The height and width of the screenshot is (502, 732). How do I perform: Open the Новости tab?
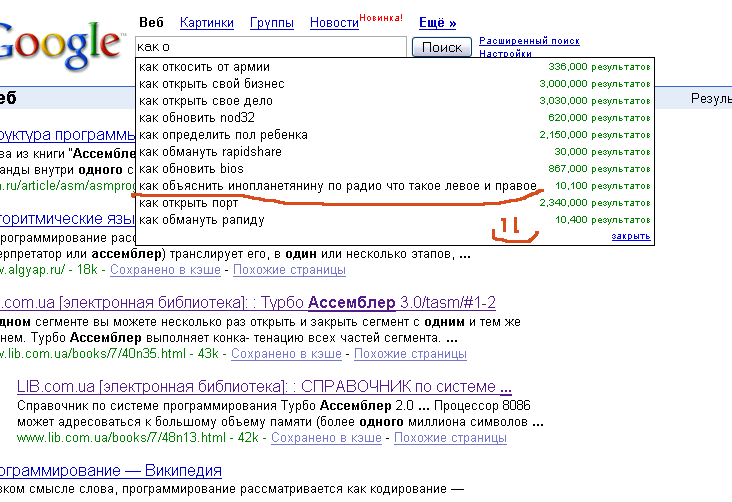pos(334,22)
